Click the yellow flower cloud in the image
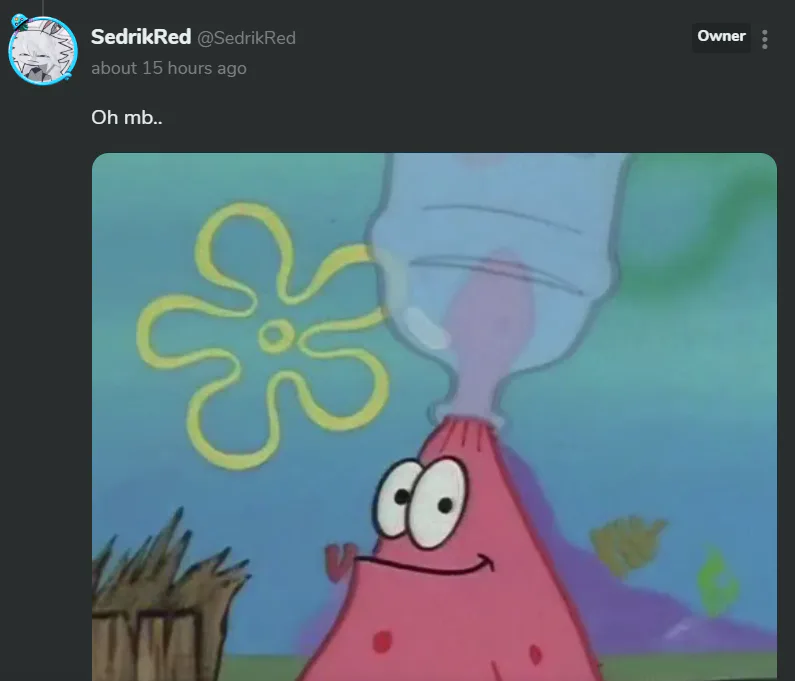Image resolution: width=795 pixels, height=681 pixels. coord(262,335)
